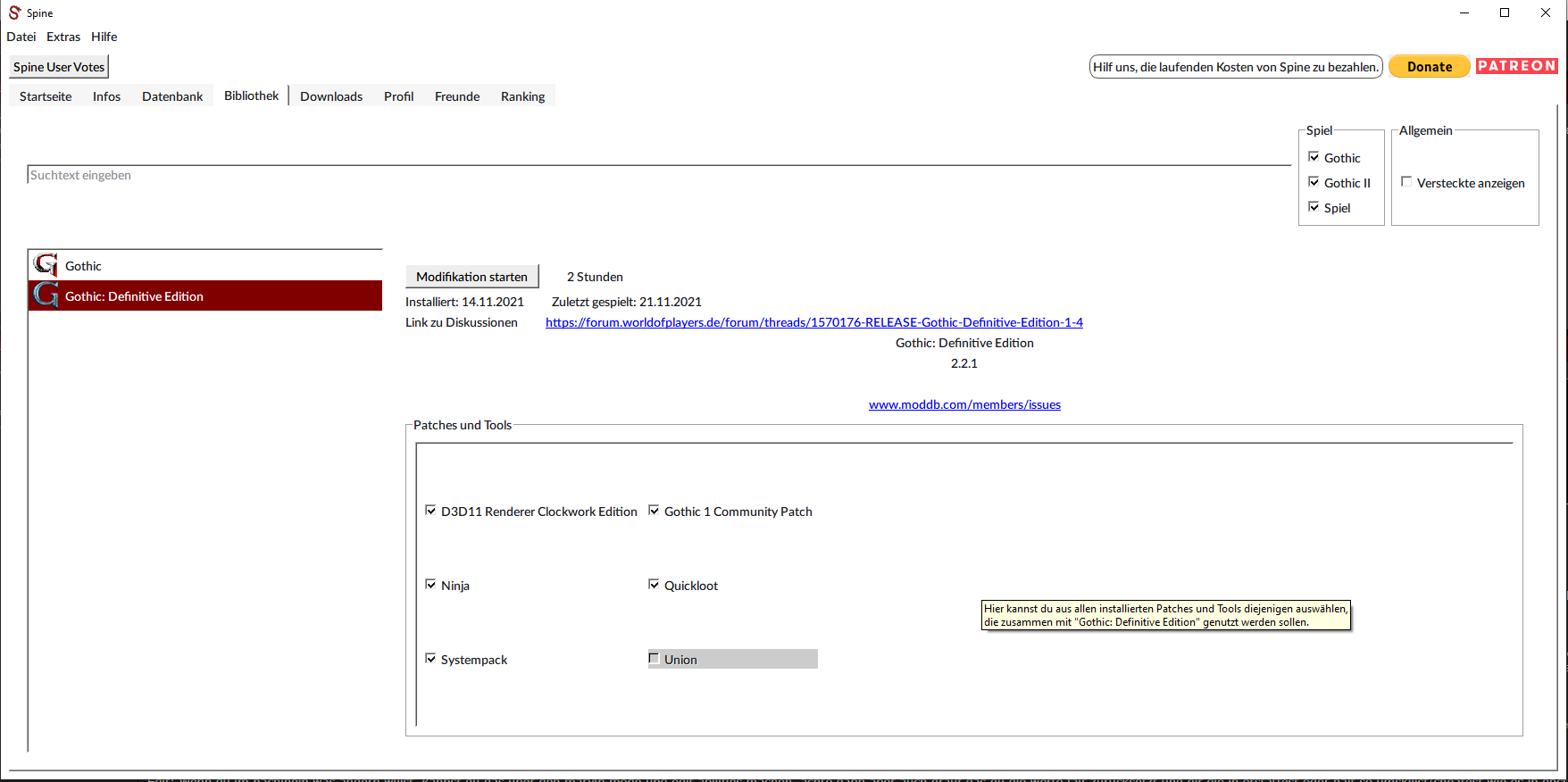Open the Extras menu
The height and width of the screenshot is (782, 1568).
pos(63,37)
